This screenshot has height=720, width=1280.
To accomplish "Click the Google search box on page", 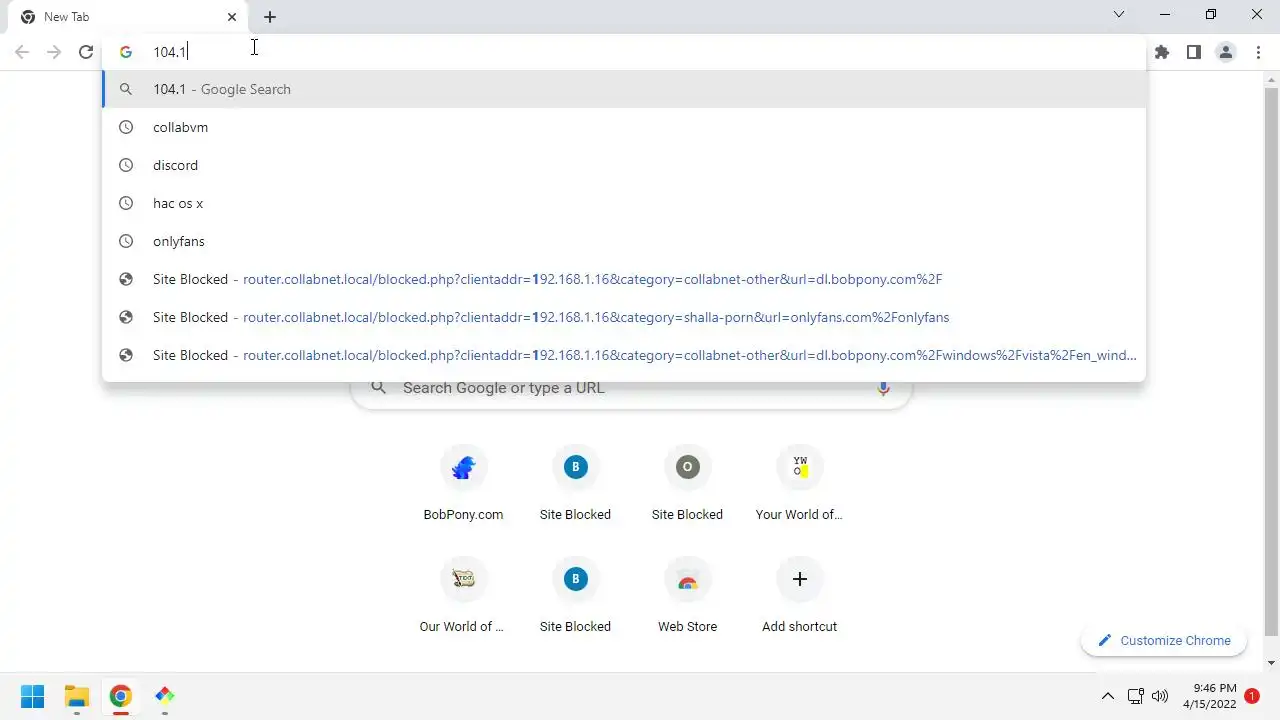I will 631,388.
